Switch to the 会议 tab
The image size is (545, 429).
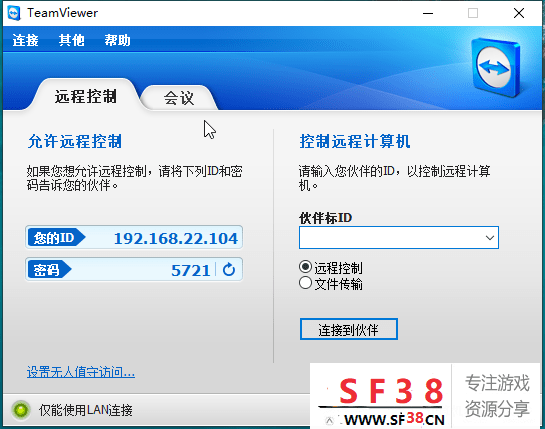click(x=179, y=98)
